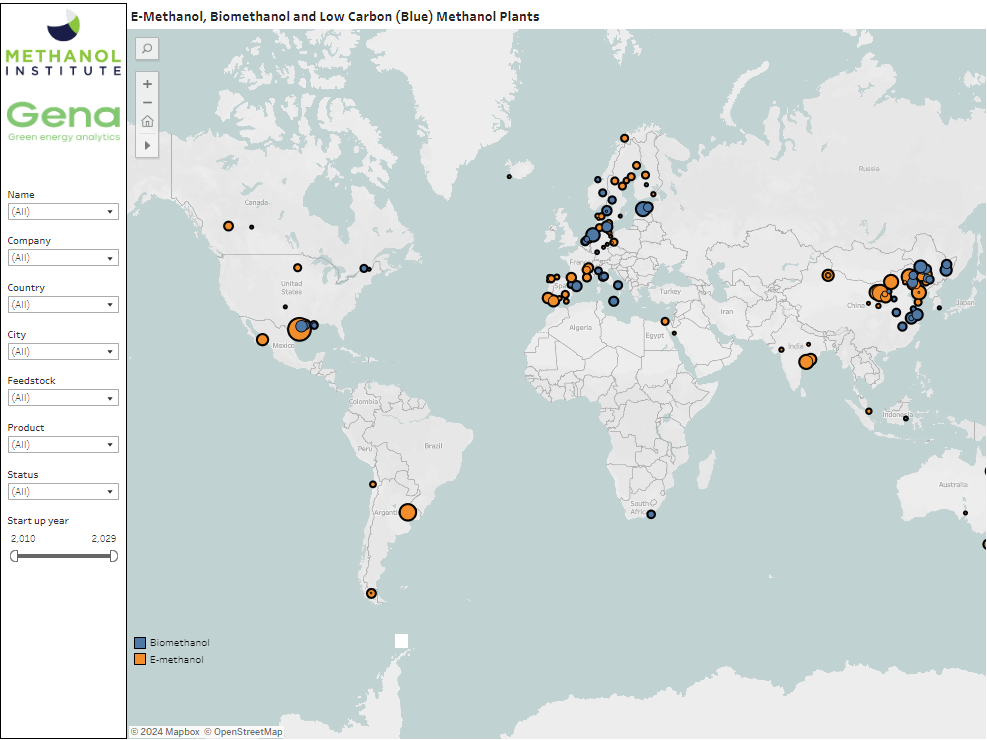The height and width of the screenshot is (740, 987).
Task: Open the City filter dropdown
Action: point(63,351)
